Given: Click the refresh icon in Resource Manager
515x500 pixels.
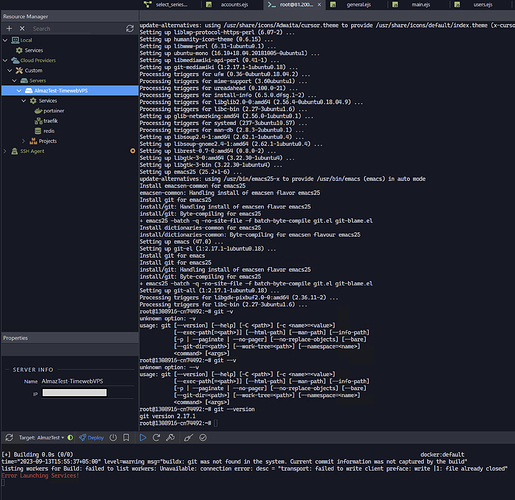Looking at the screenshot, I should (x=130, y=29).
